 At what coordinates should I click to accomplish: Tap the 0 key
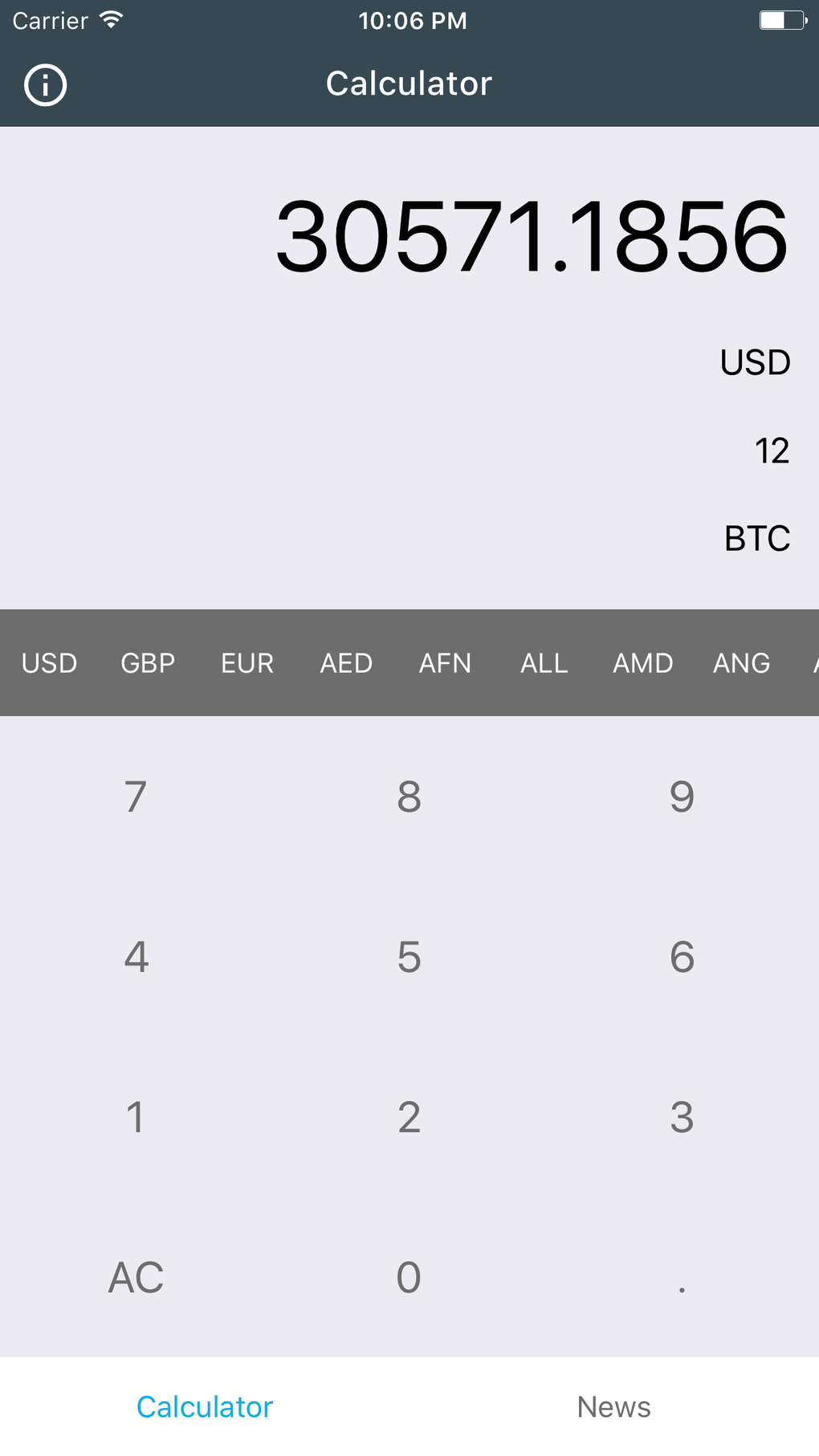coord(409,1277)
